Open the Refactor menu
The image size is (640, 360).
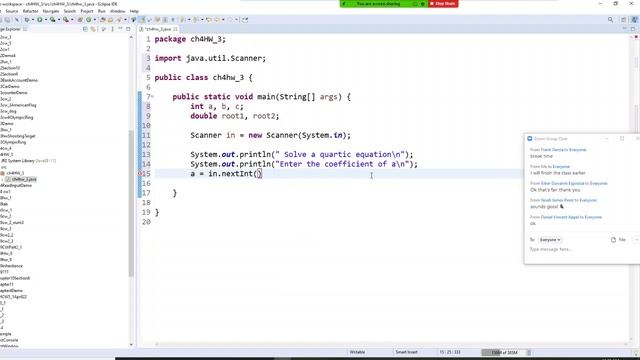click(30, 11)
